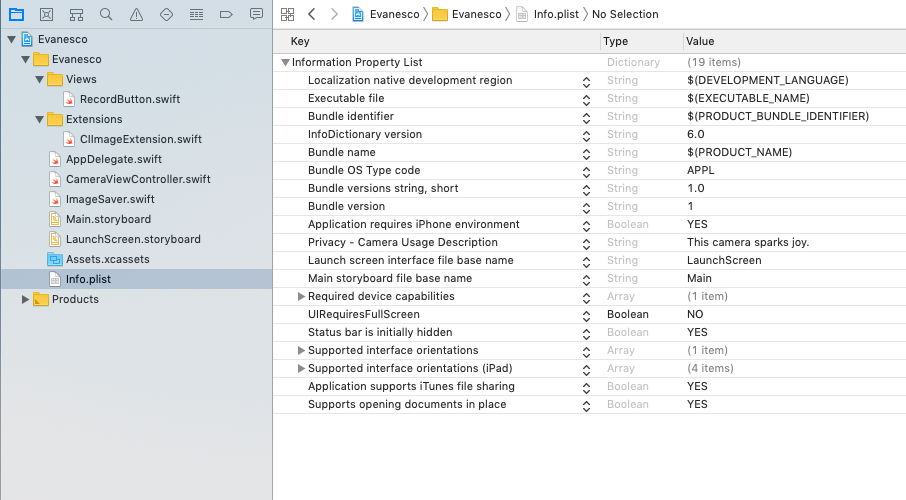This screenshot has height=500, width=906.
Task: Click the camera usage description value field
Action: [x=748, y=242]
